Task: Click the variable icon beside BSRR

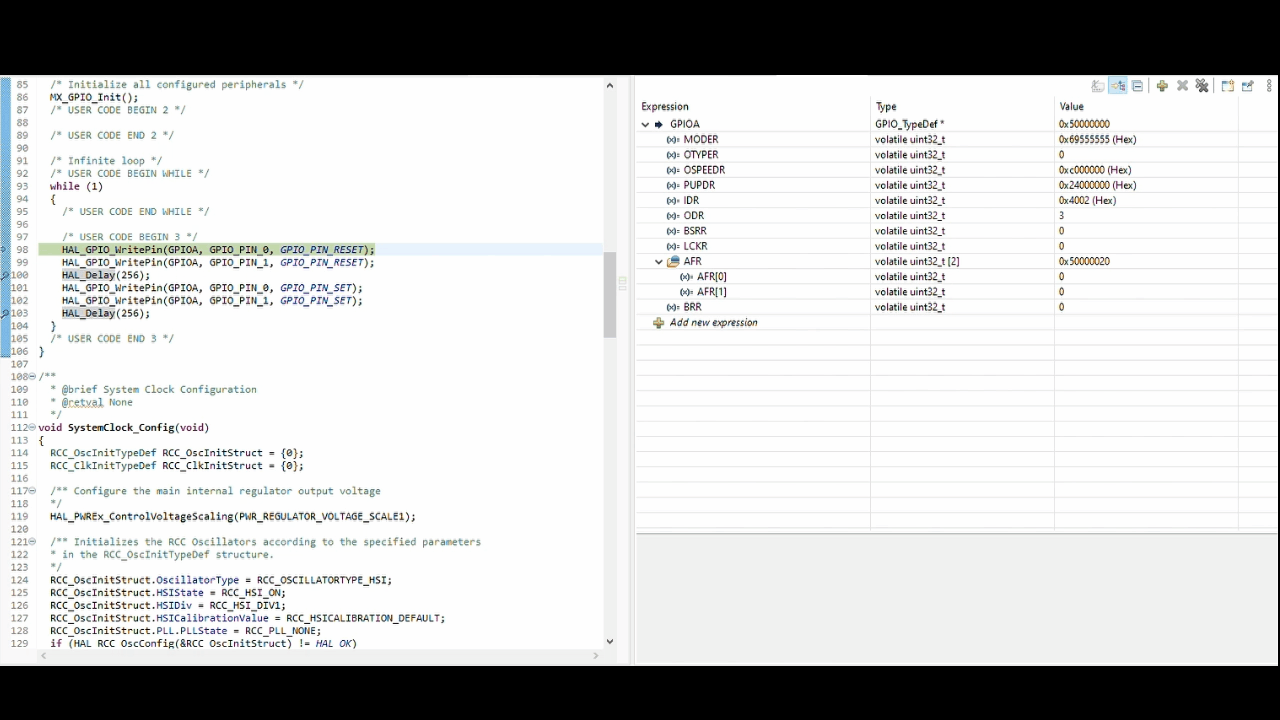Action: 673,231
